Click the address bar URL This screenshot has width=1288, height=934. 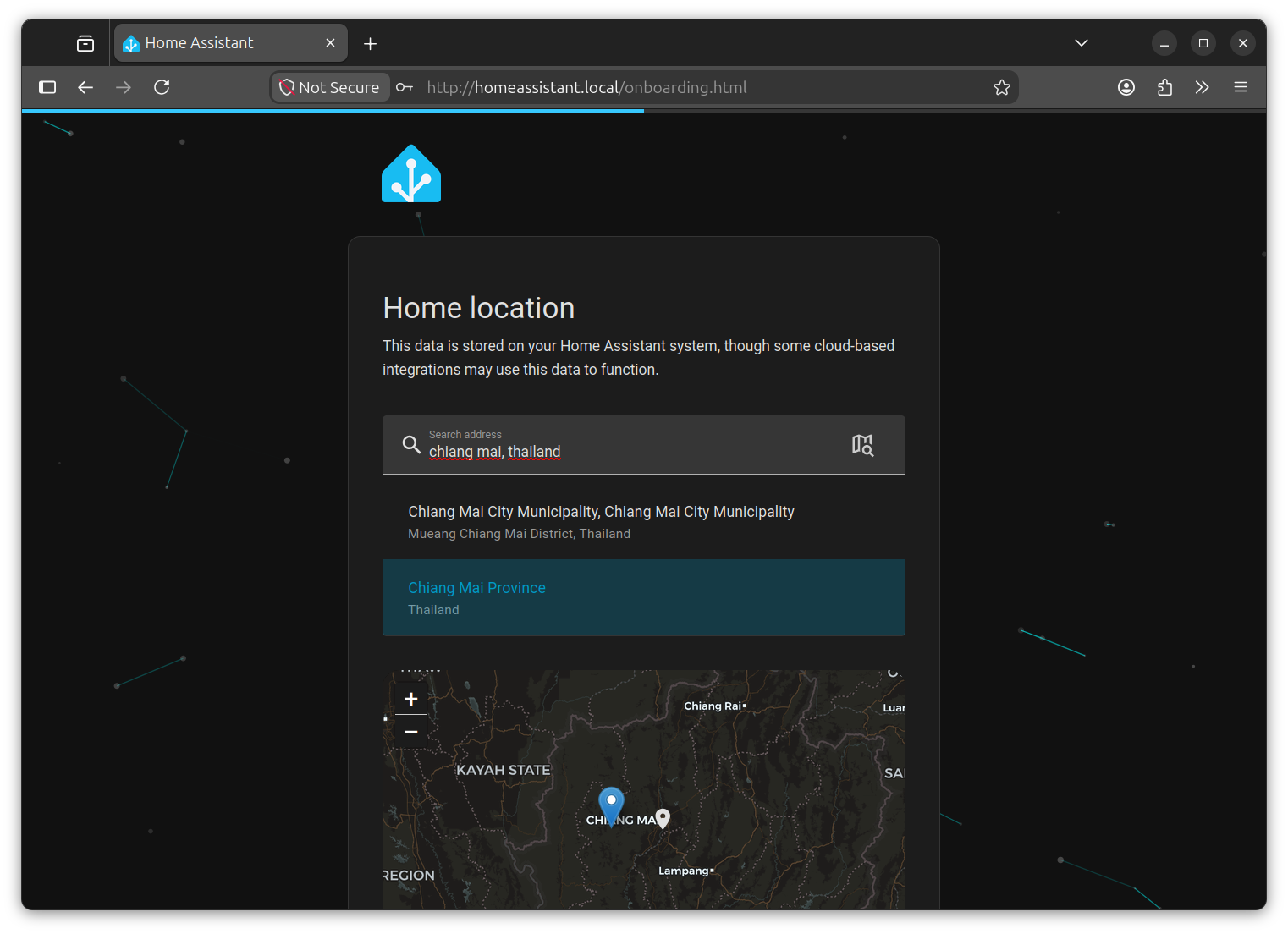[x=586, y=87]
